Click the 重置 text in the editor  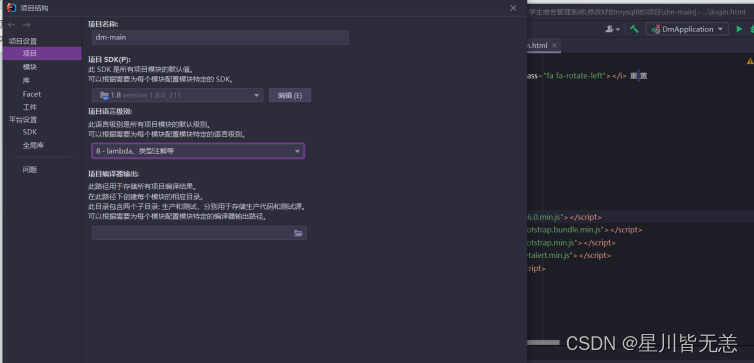(639, 76)
